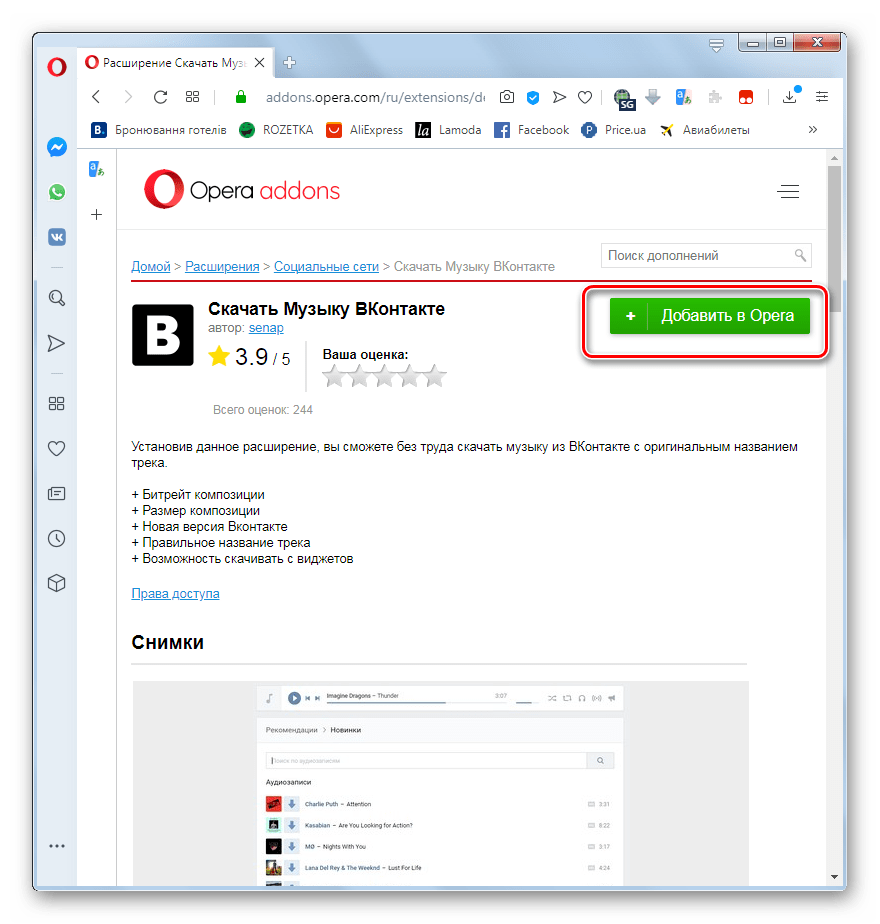Click the green Добавить в Opera button
Screen dimensions: 880x924
[x=709, y=316]
